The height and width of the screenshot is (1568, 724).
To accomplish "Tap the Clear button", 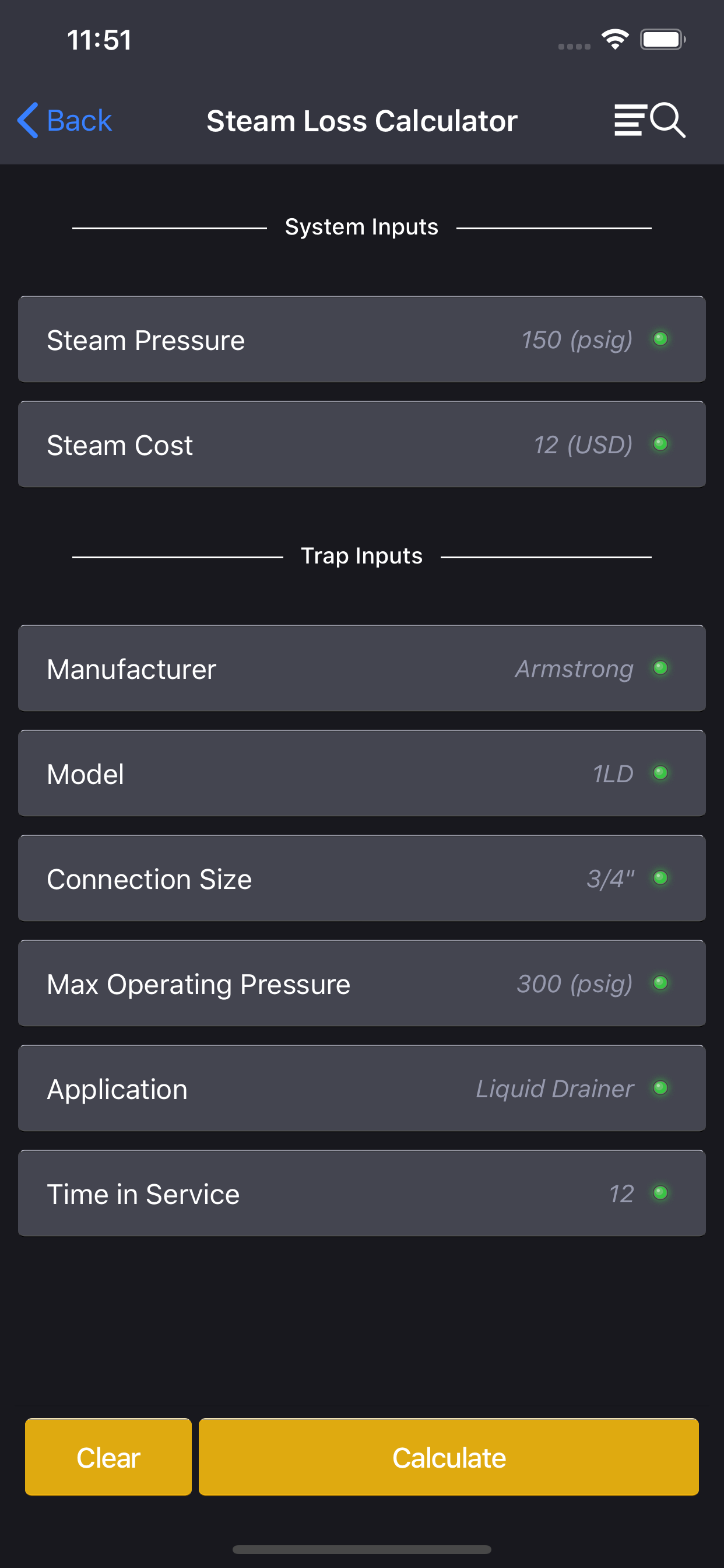I will 108,1457.
